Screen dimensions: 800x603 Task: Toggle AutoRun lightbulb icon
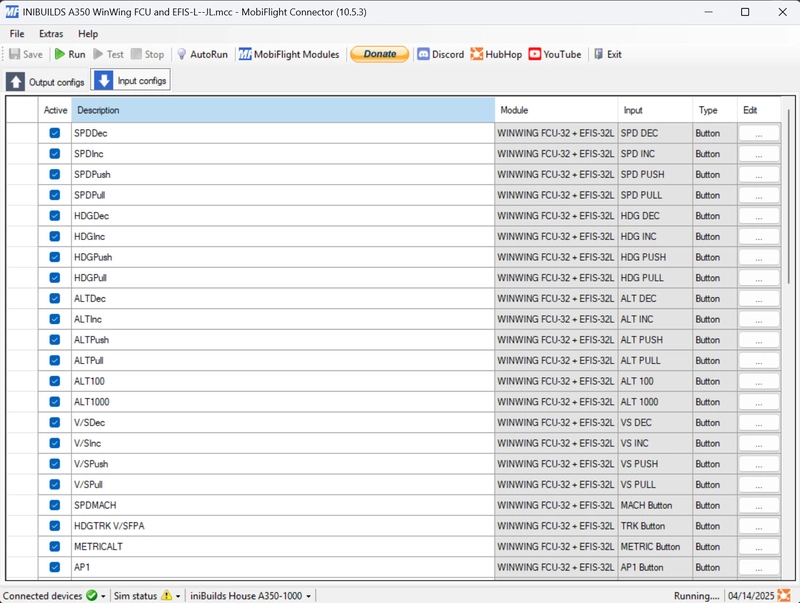[182, 54]
